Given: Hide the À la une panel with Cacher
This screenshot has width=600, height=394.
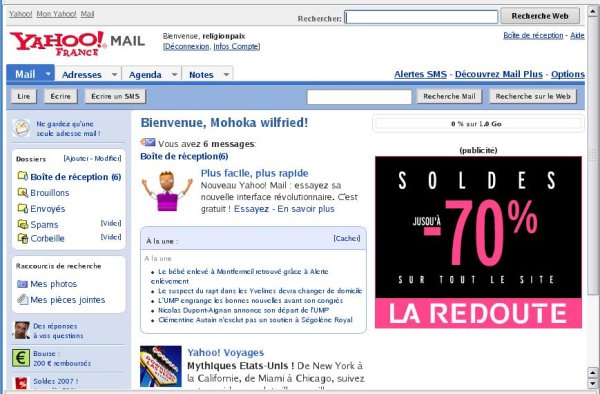Looking at the screenshot, I should (x=346, y=238).
